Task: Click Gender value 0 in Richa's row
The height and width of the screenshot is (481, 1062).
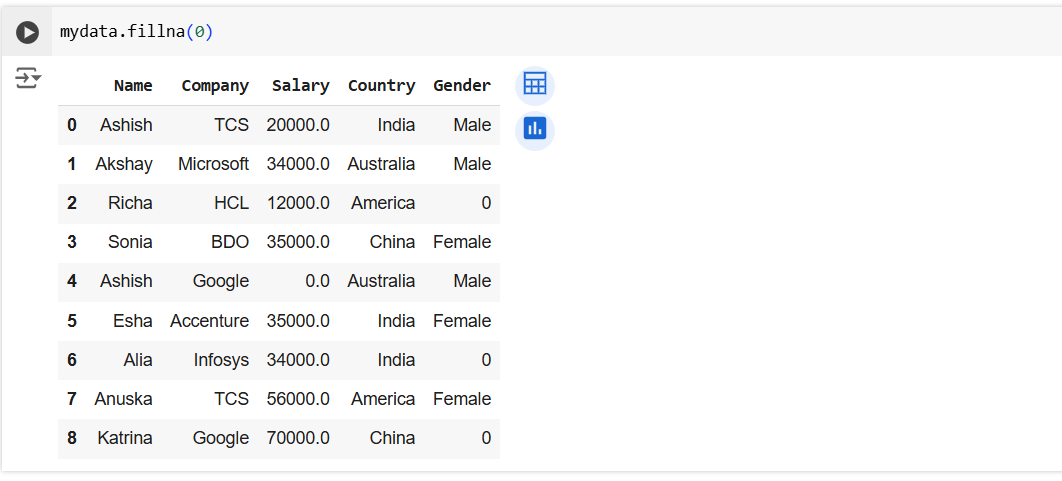Action: (486, 203)
